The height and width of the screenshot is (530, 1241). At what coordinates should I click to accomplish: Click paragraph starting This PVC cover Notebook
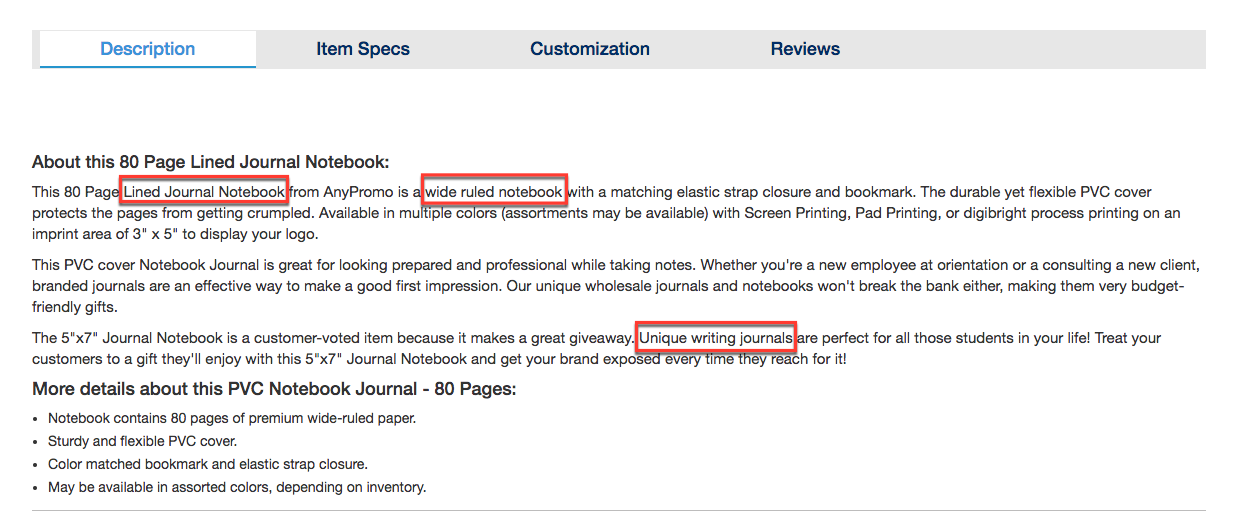[615, 287]
